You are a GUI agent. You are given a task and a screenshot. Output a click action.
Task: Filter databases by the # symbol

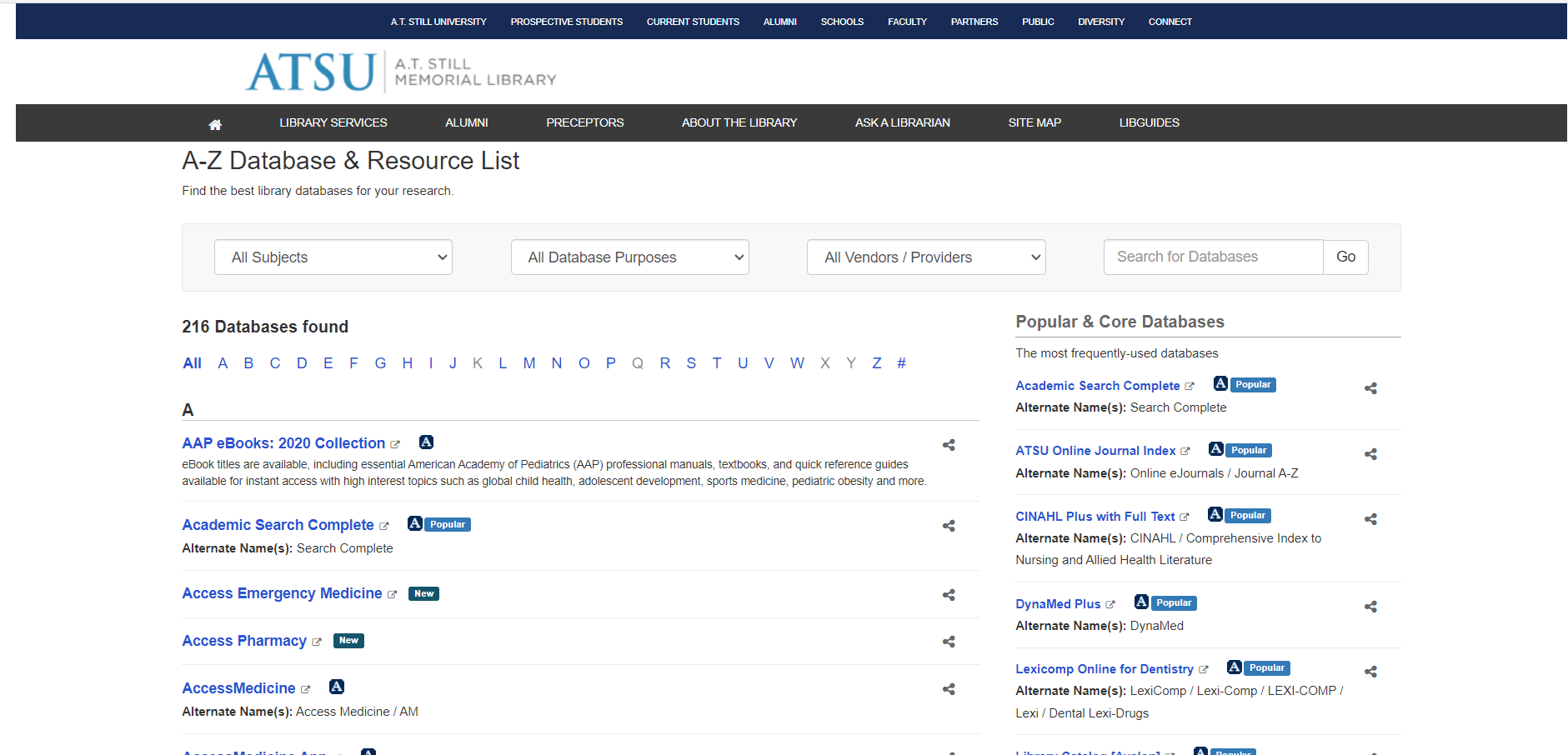(901, 363)
